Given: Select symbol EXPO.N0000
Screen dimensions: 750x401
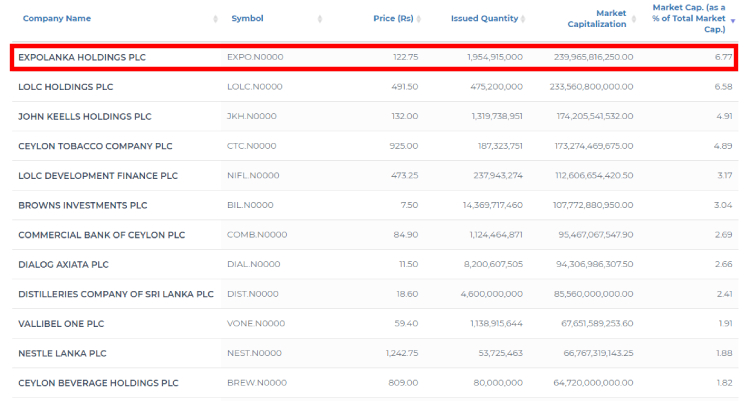Looking at the screenshot, I should 255,57.
